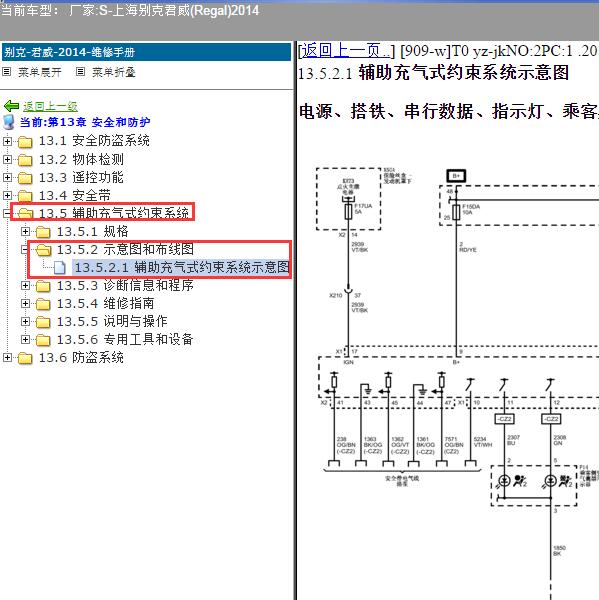
Task: Click the 电源、搭铁、串行数据 subtitle
Action: tap(448, 111)
